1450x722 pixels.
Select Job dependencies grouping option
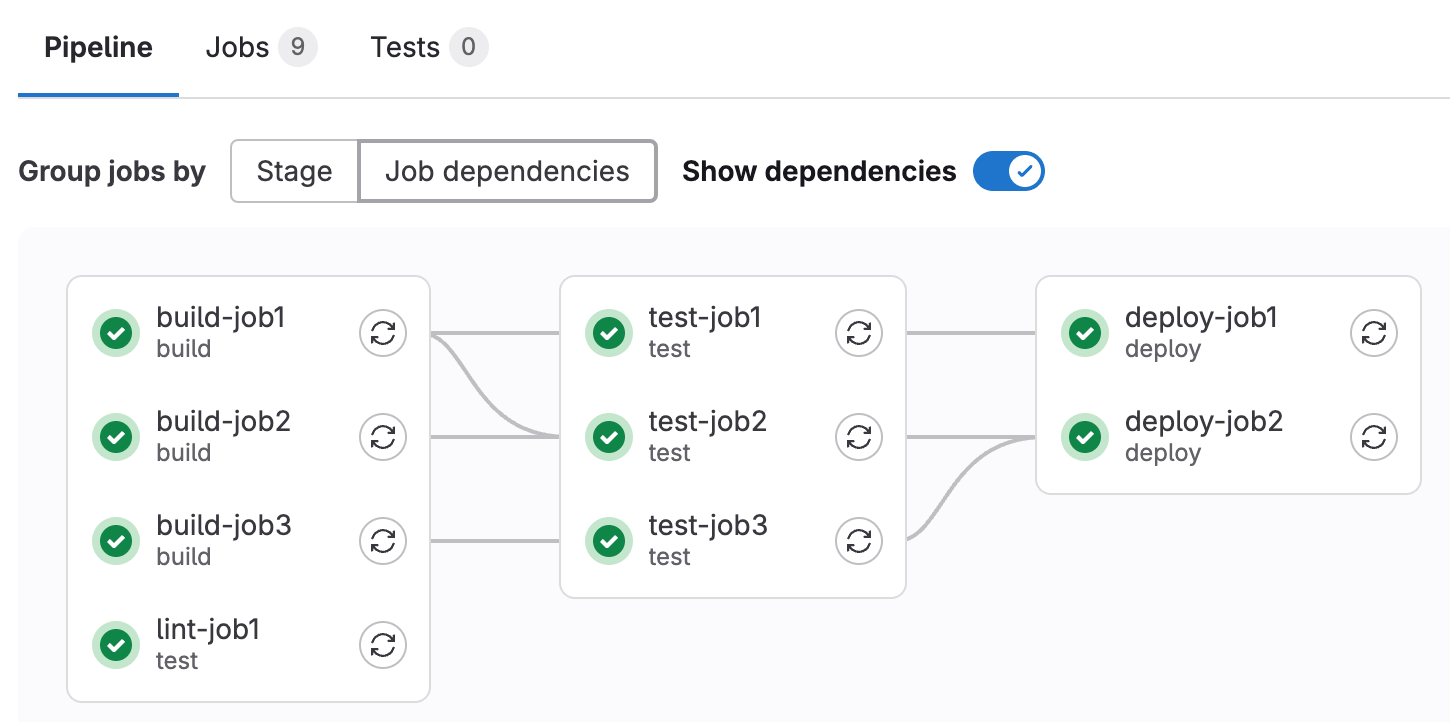pos(507,171)
